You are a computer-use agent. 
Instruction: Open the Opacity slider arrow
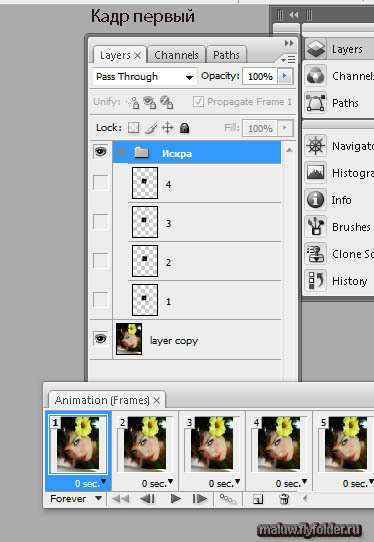pos(285,76)
